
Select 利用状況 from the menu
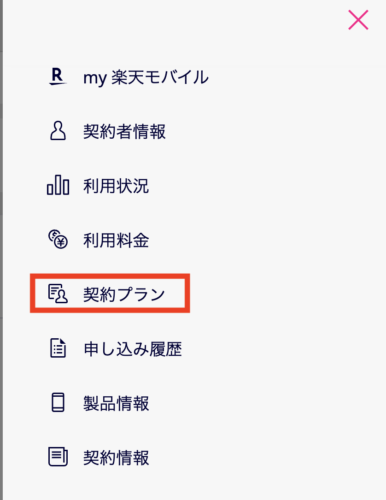pyautogui.click(x=116, y=186)
